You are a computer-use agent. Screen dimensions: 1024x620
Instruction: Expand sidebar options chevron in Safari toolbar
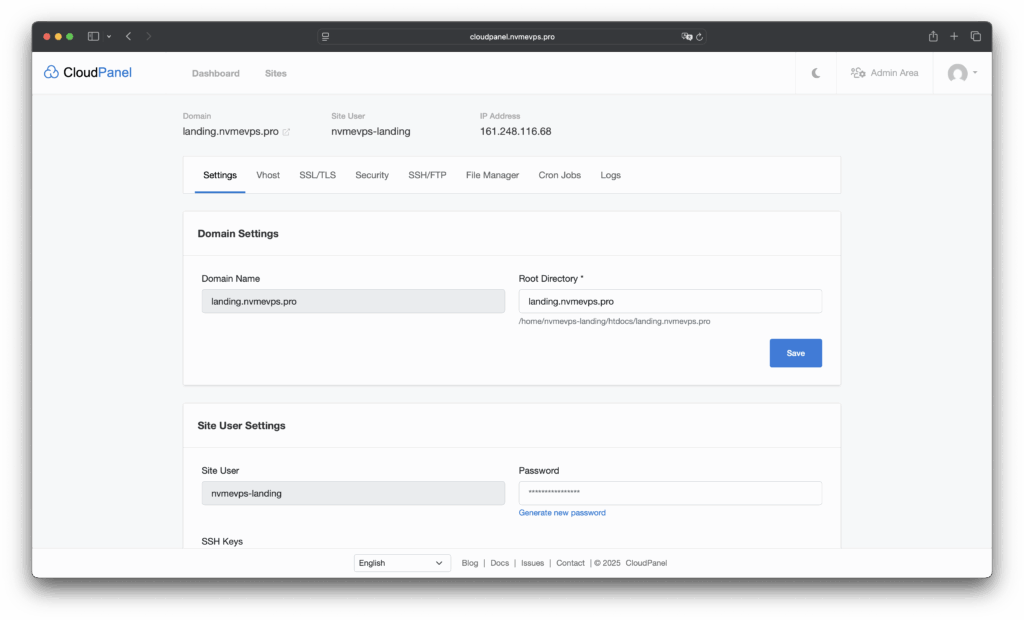click(108, 36)
